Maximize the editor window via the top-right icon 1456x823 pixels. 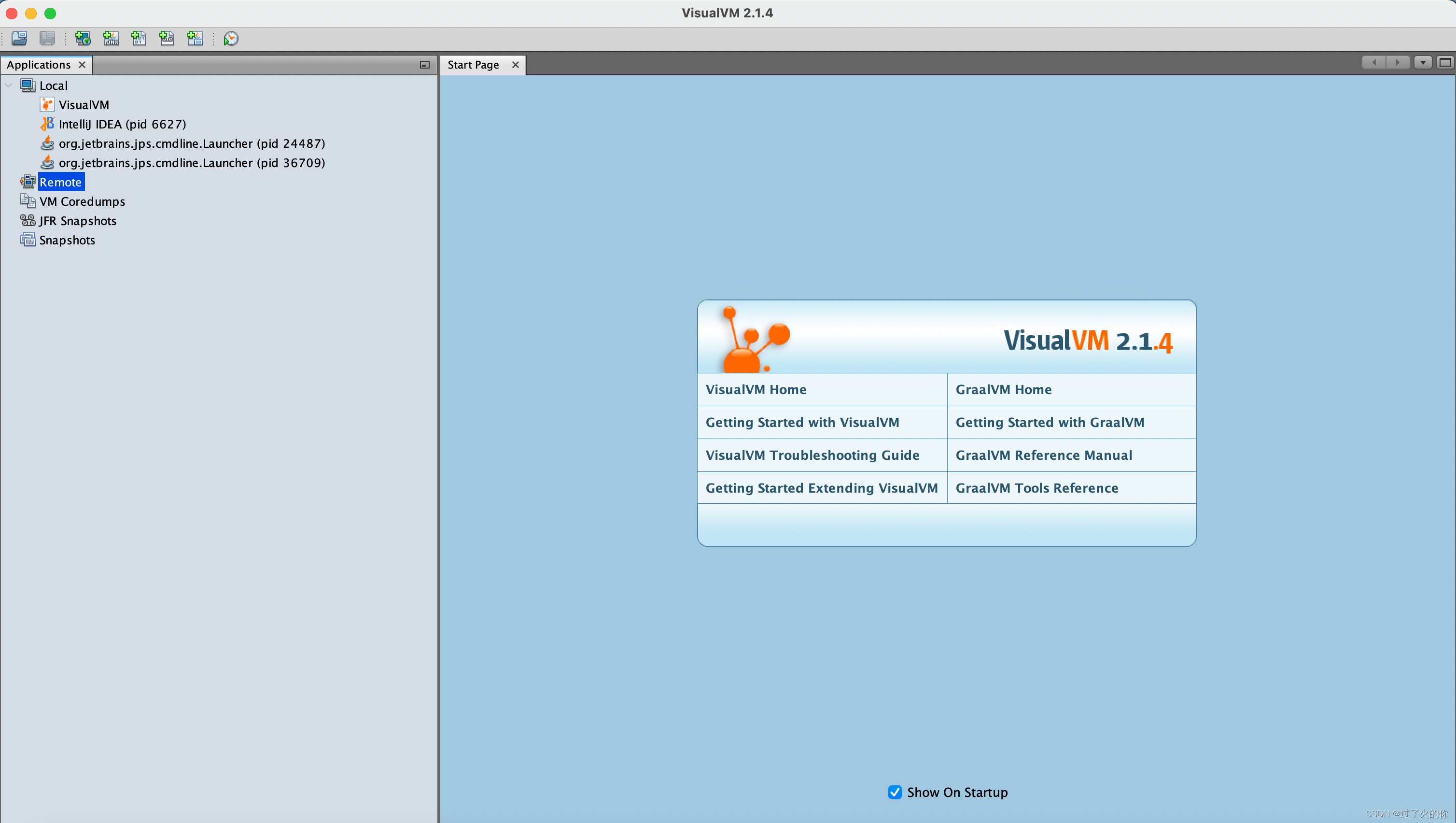pos(1445,63)
